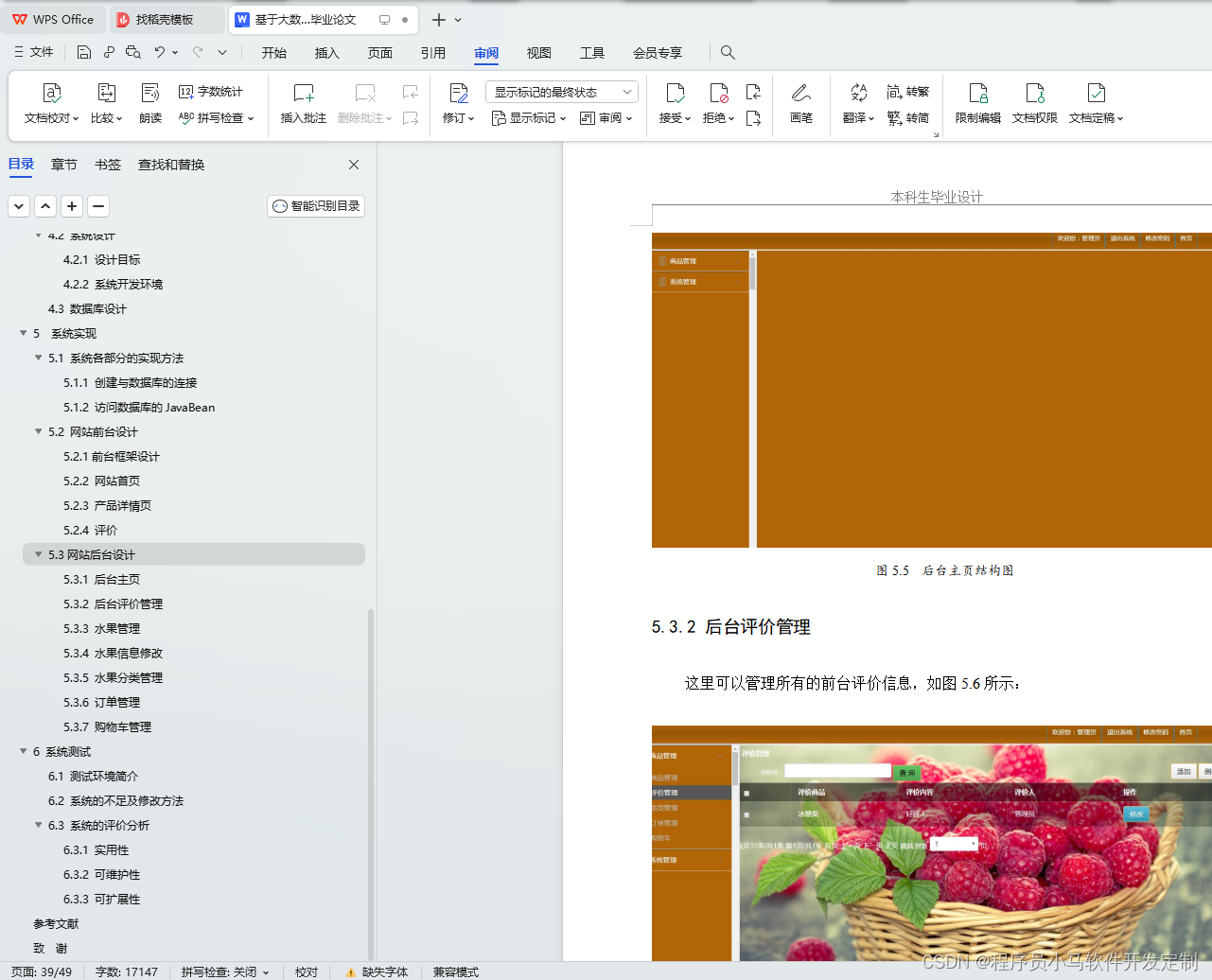Click the 智能识别目录 button
Viewport: 1212px width, 980px height.
pos(316,206)
